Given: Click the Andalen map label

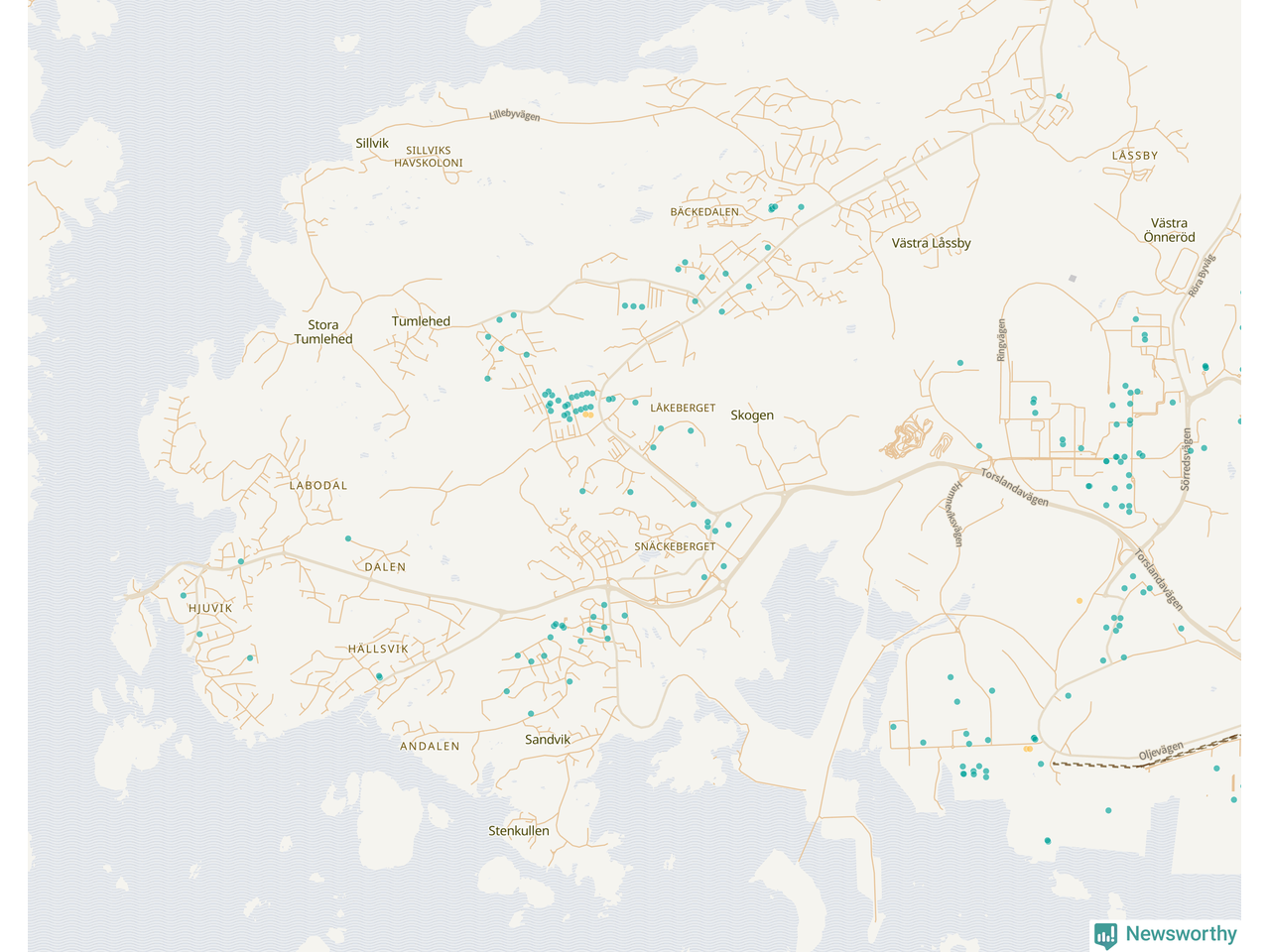Looking at the screenshot, I should (x=430, y=746).
